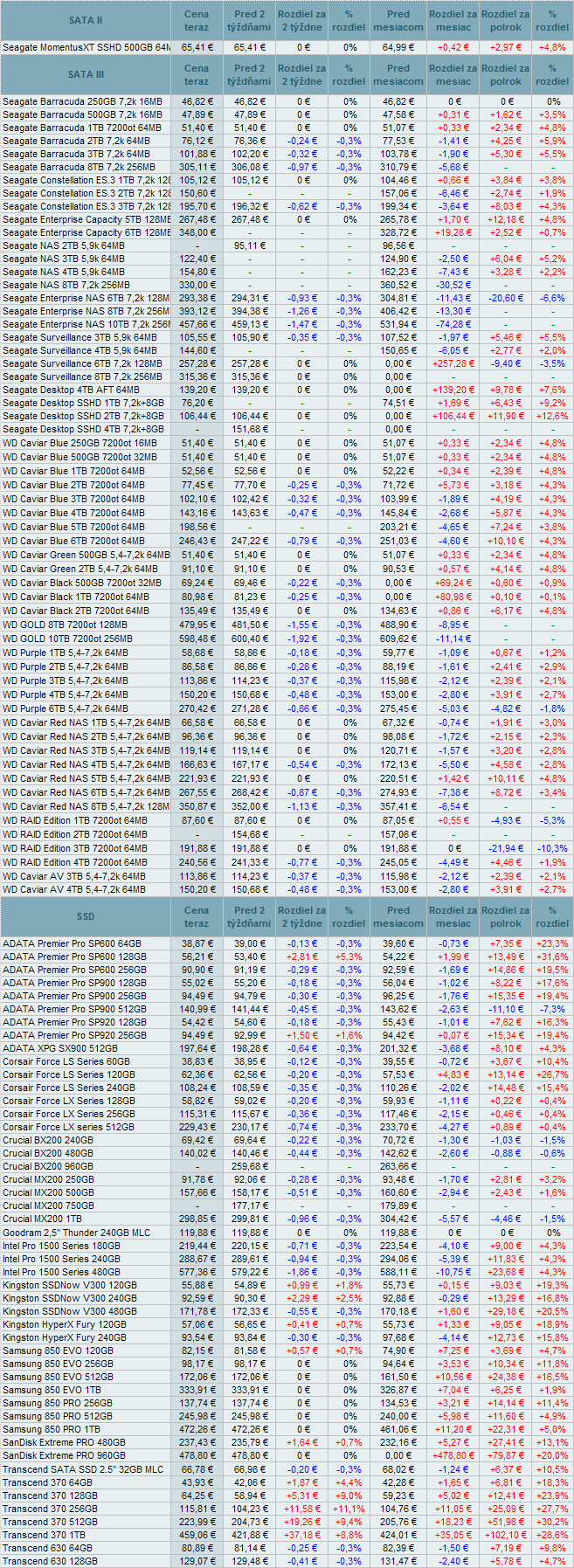
Task: Select 'Rozdiel za polrok' header in SATA III section
Action: [505, 75]
